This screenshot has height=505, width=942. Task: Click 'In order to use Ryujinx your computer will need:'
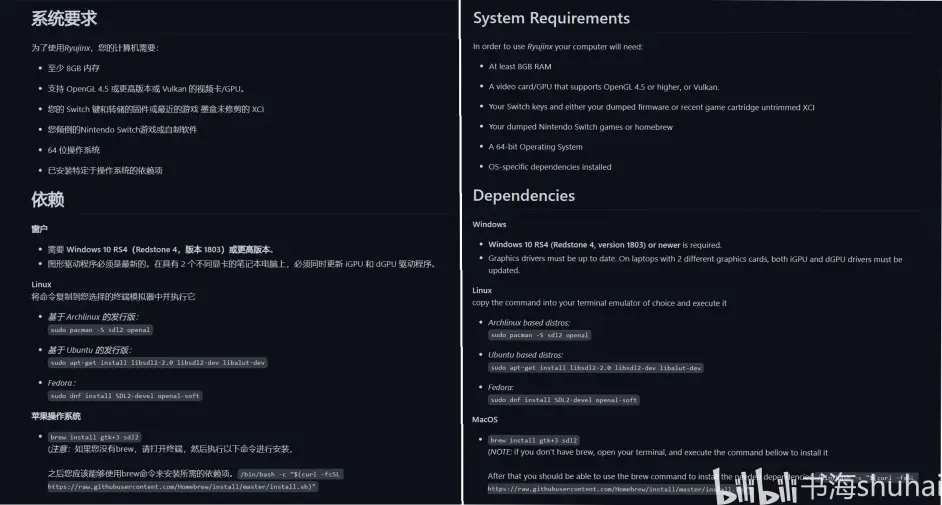pyautogui.click(x=558, y=46)
